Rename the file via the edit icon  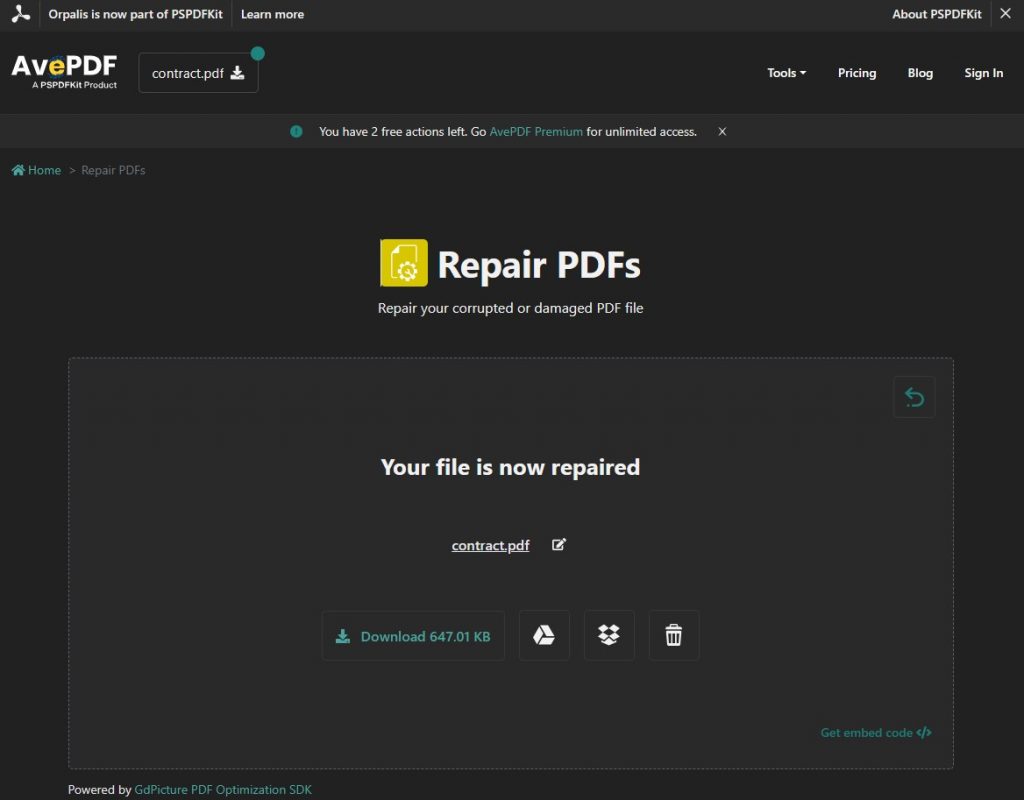point(558,544)
